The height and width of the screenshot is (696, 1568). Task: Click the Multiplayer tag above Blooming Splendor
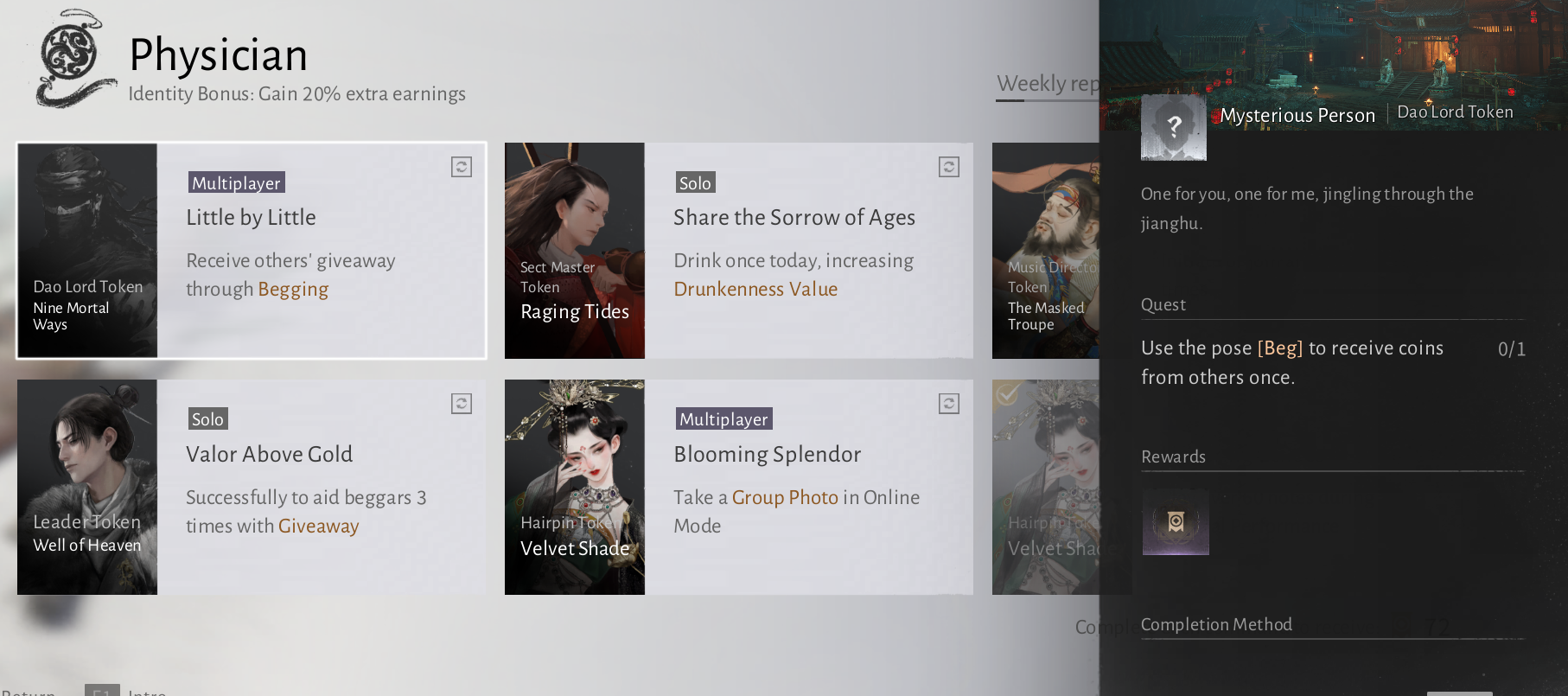pyautogui.click(x=724, y=419)
